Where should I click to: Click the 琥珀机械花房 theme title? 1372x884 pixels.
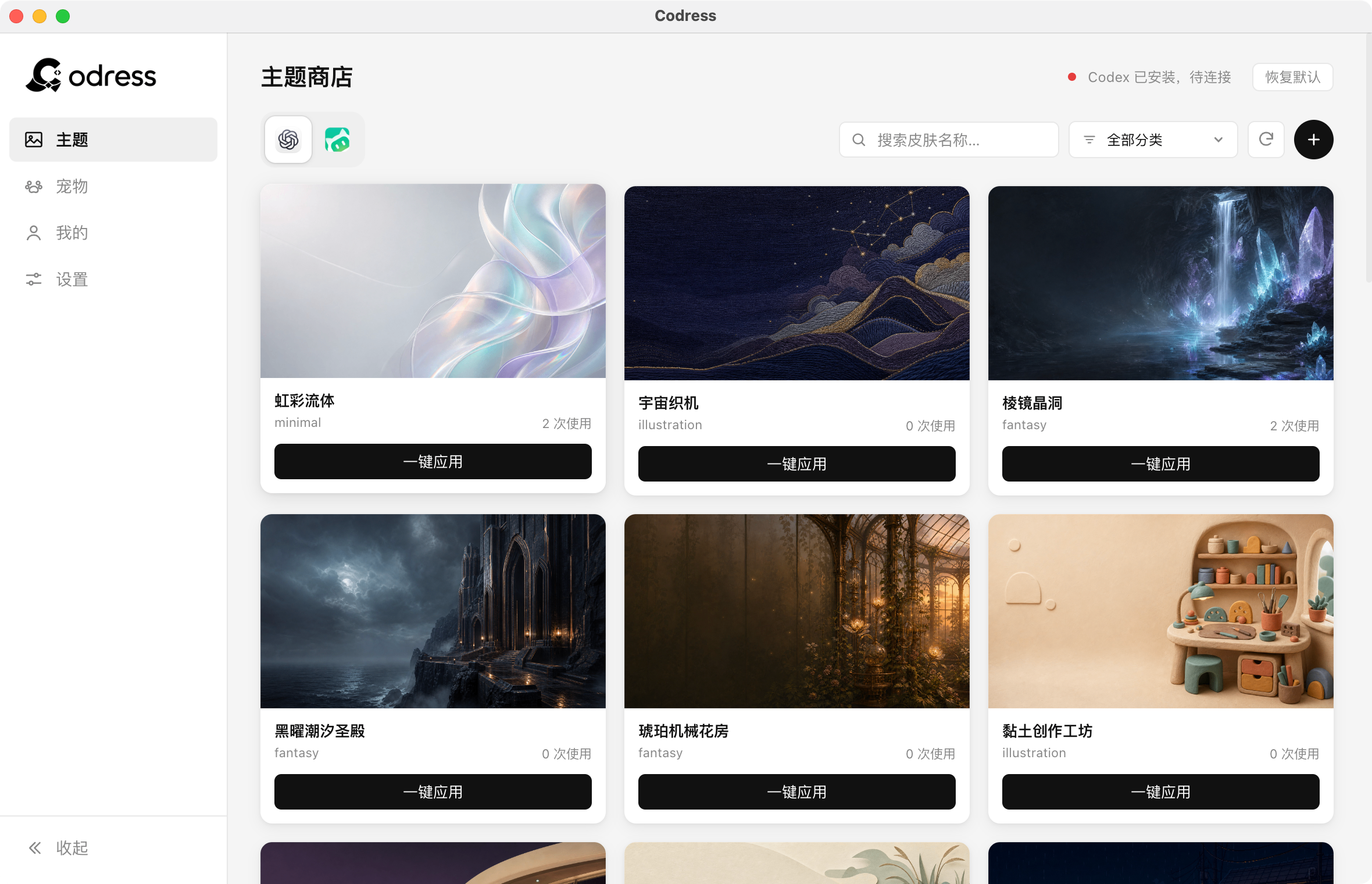(x=684, y=731)
